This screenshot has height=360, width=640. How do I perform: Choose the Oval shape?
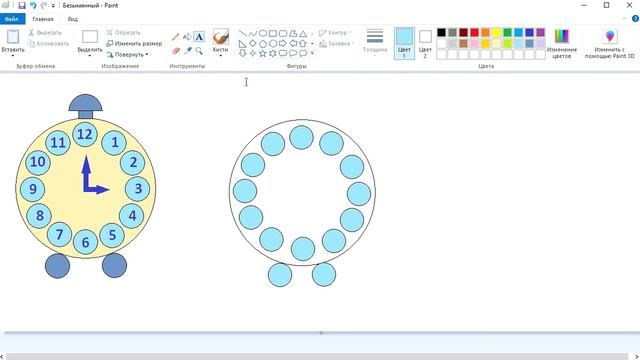point(263,33)
